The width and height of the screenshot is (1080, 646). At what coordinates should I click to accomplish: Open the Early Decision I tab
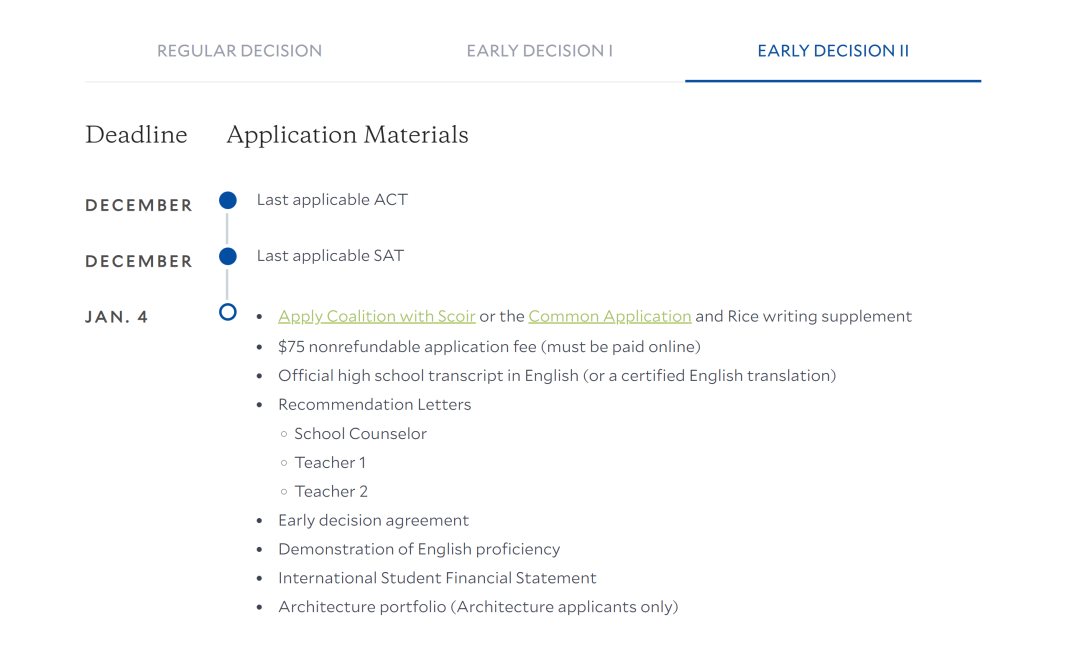[539, 51]
